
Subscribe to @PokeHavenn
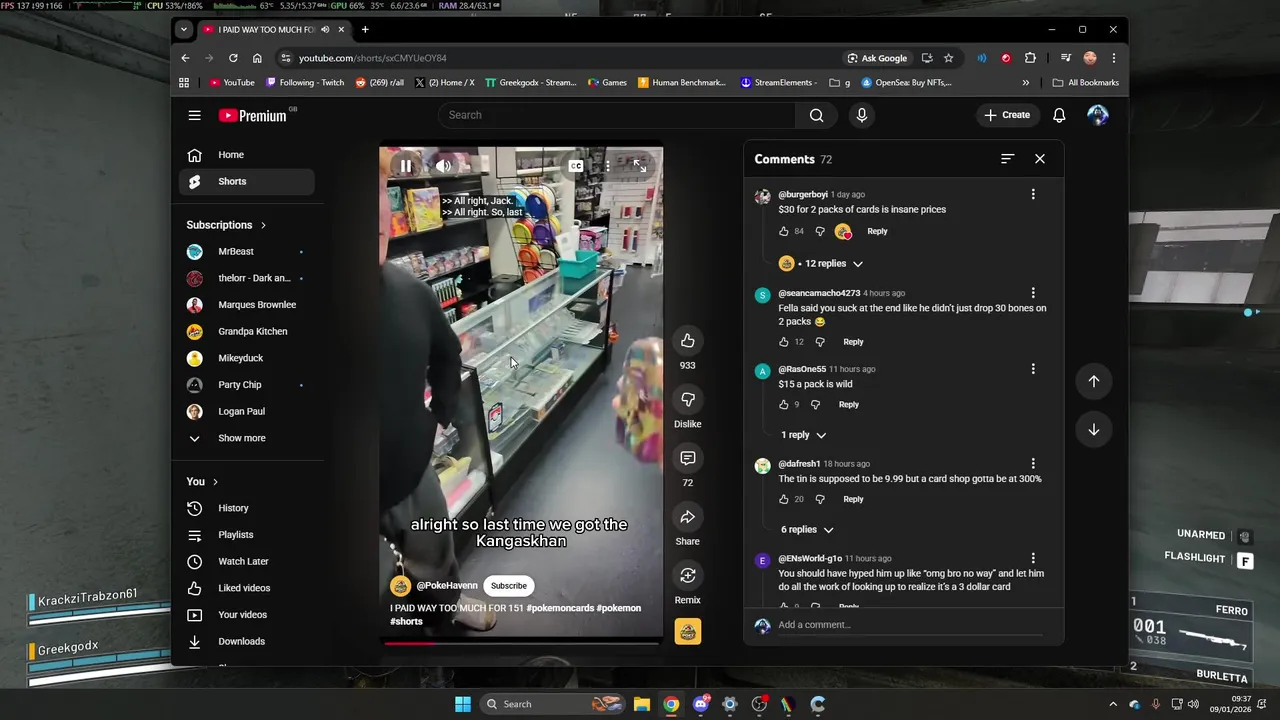tap(509, 586)
